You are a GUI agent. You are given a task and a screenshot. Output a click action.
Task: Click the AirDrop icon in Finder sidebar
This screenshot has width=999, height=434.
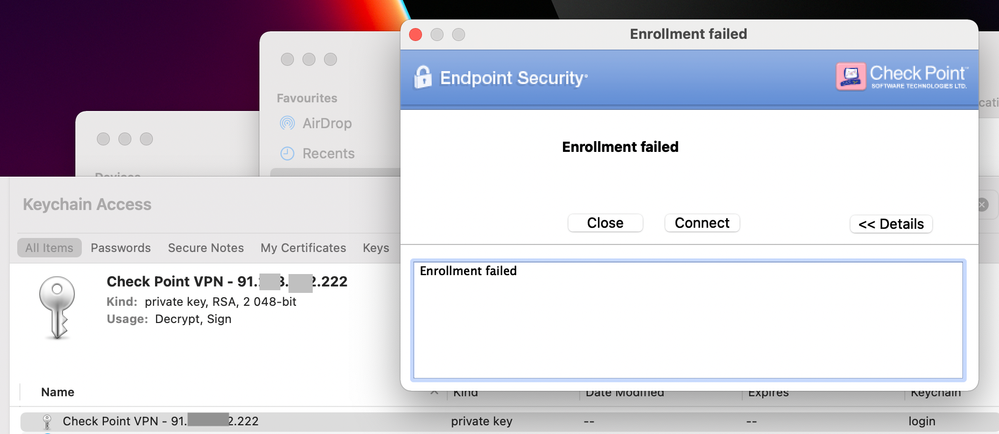point(288,124)
